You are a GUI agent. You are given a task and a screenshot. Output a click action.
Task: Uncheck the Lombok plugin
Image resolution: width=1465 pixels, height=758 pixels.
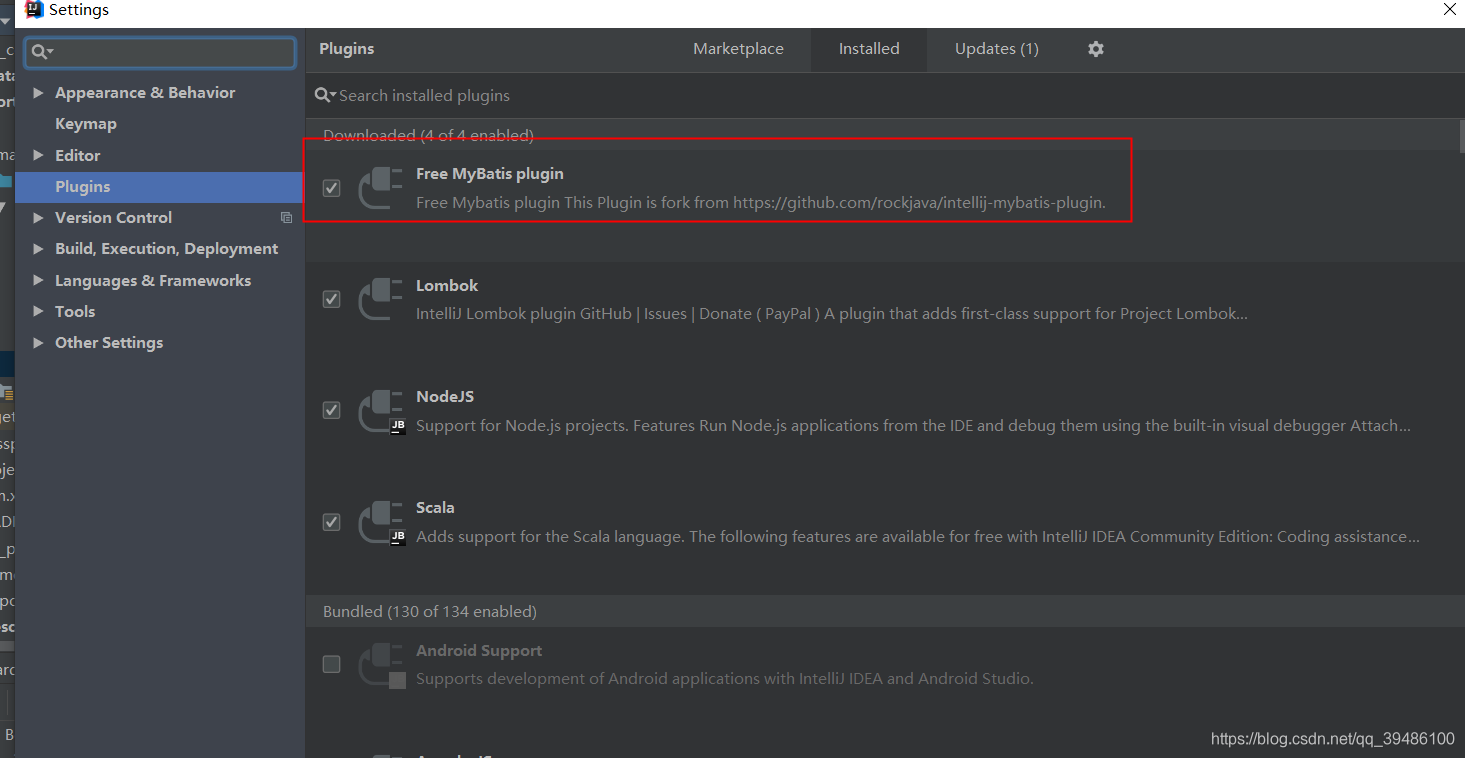point(332,299)
